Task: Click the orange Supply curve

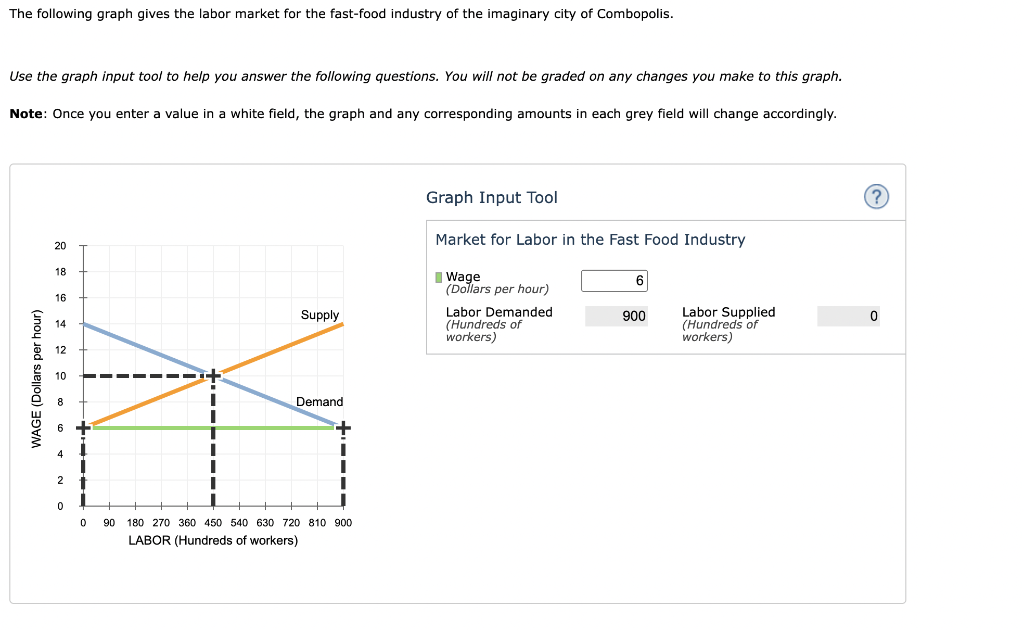Action: pyautogui.click(x=290, y=348)
